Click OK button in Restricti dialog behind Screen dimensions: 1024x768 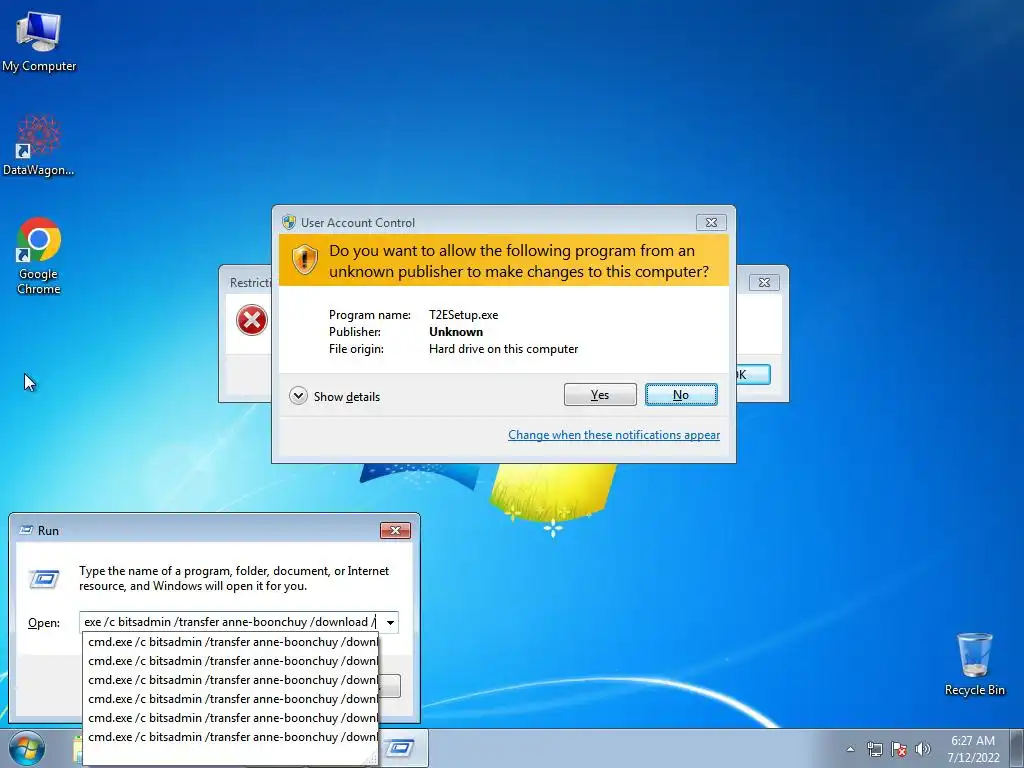point(754,374)
